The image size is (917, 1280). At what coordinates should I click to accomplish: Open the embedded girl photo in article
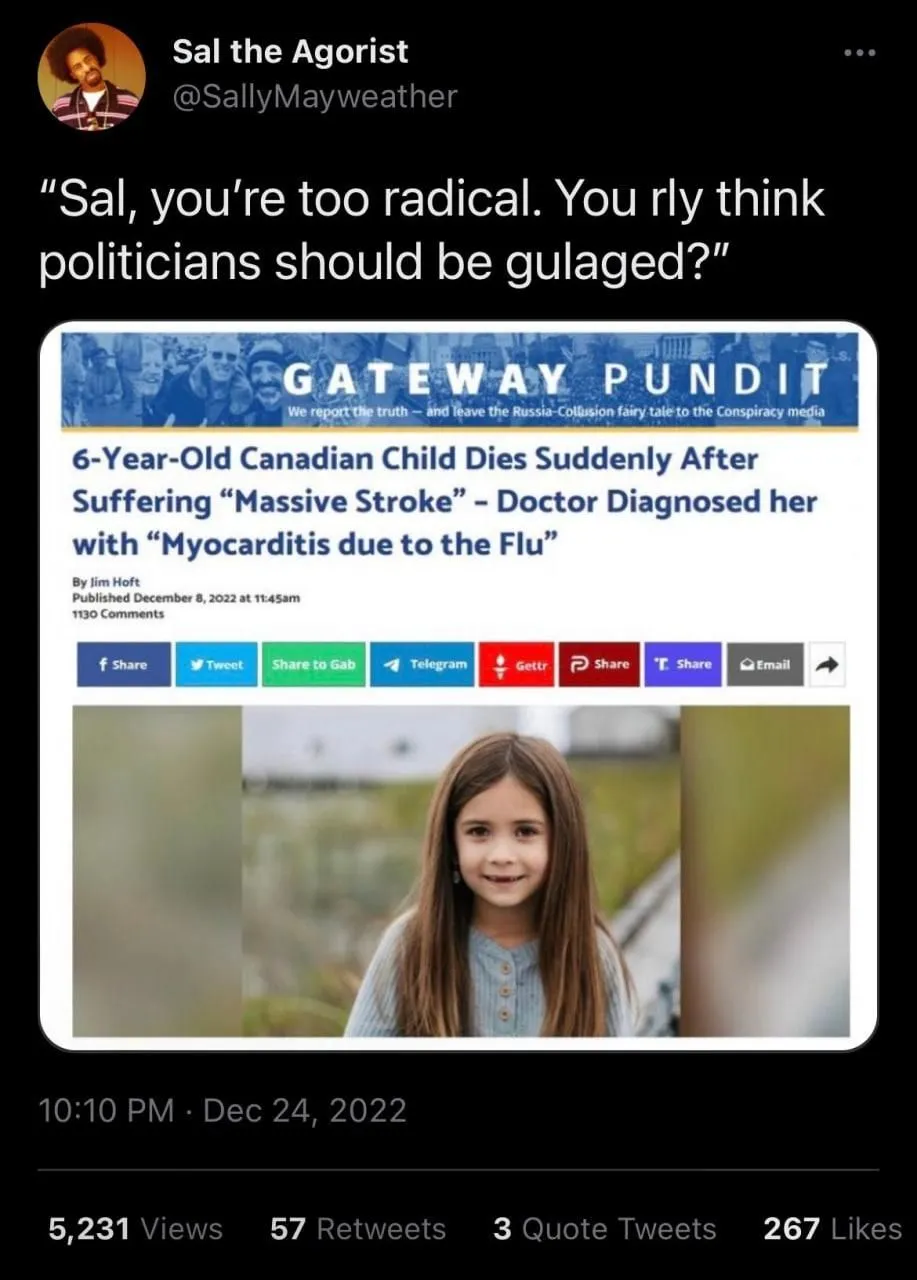461,870
